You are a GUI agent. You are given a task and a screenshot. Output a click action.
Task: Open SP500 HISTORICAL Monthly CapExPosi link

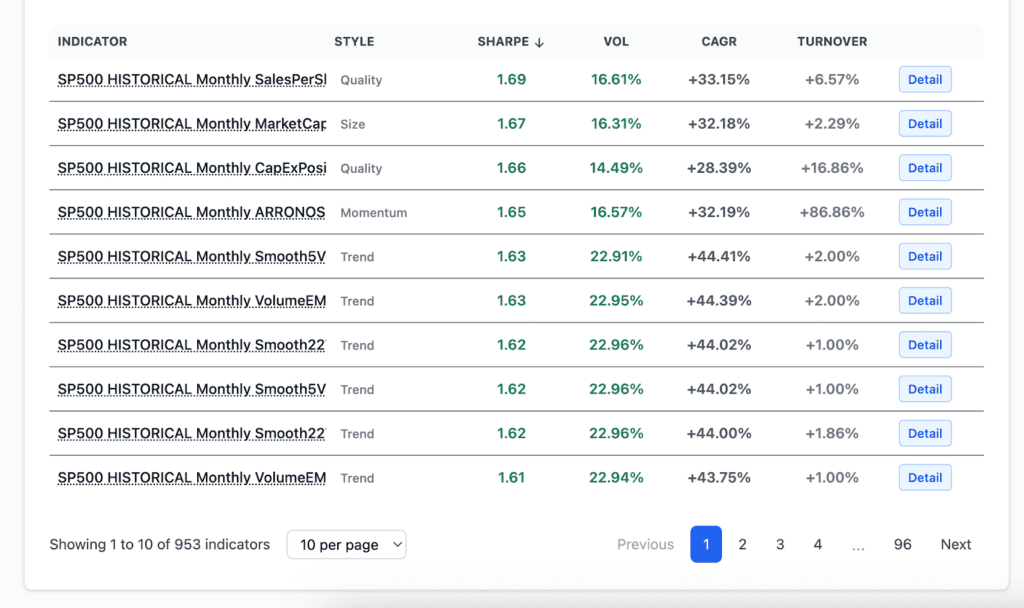coord(192,168)
